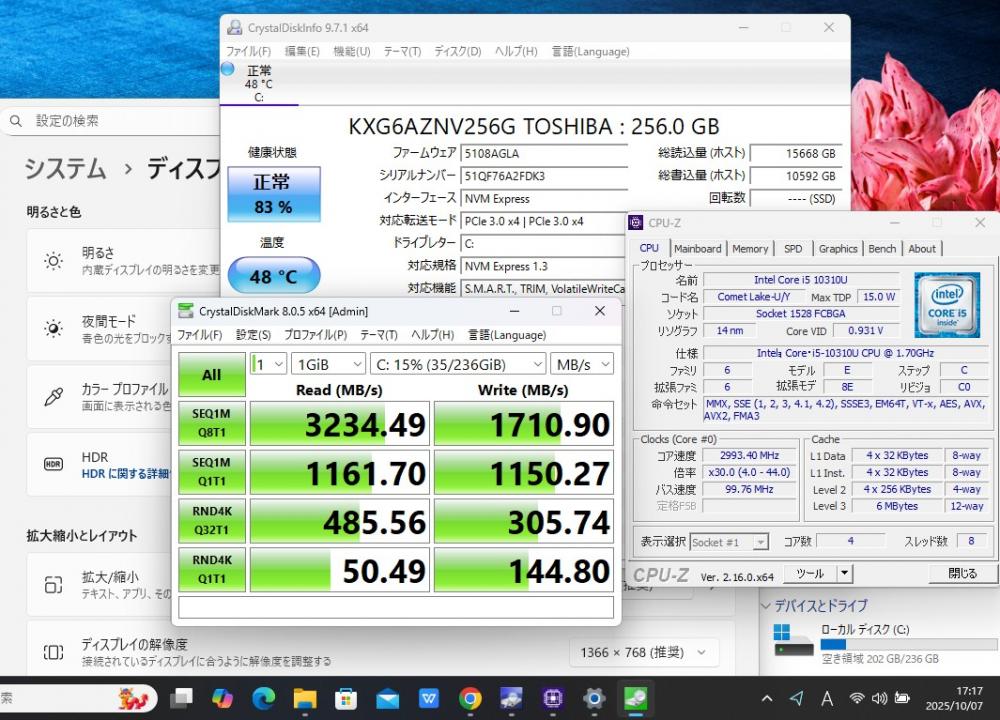1000x720 pixels.
Task: Click the All benchmark button
Action: (x=211, y=374)
